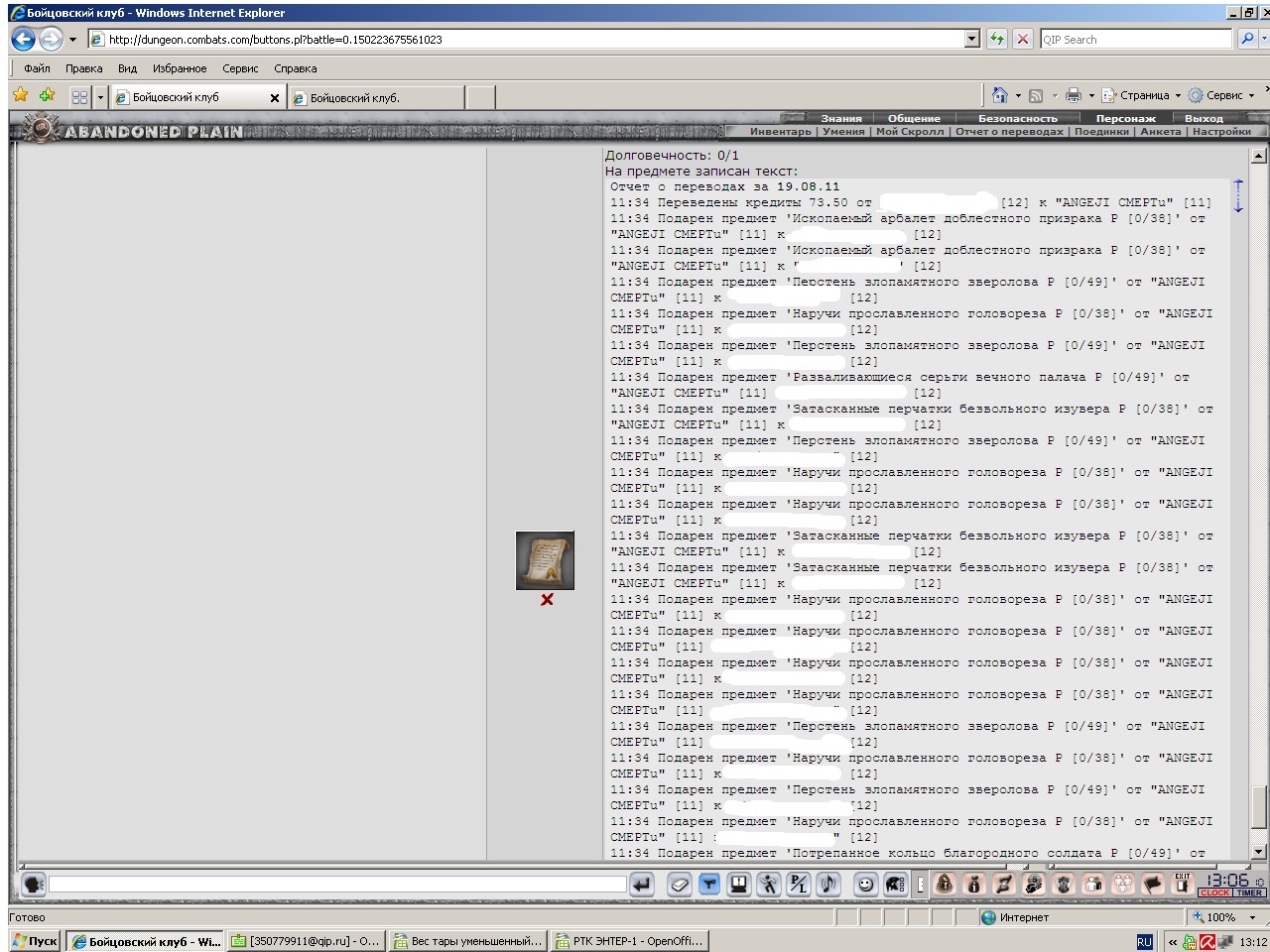Image resolution: width=1270 pixels, height=952 pixels.
Task: Open the Поединки link
Action: [x=1101, y=131]
